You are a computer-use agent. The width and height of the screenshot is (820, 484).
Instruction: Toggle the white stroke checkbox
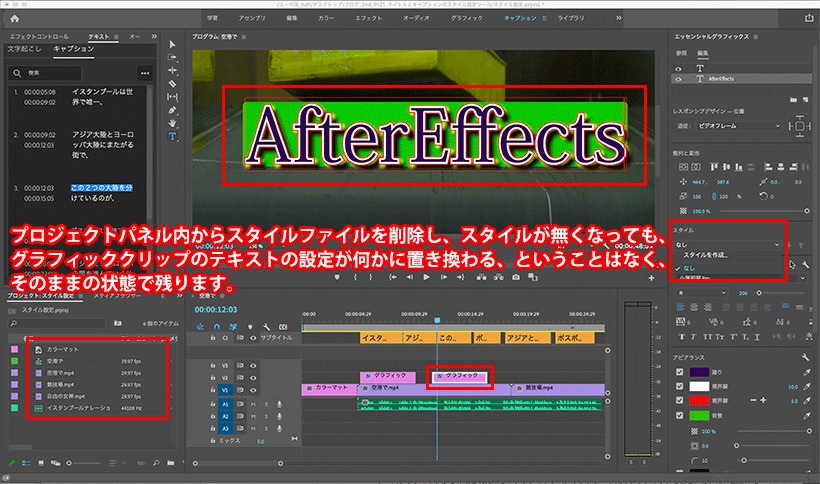[679, 386]
